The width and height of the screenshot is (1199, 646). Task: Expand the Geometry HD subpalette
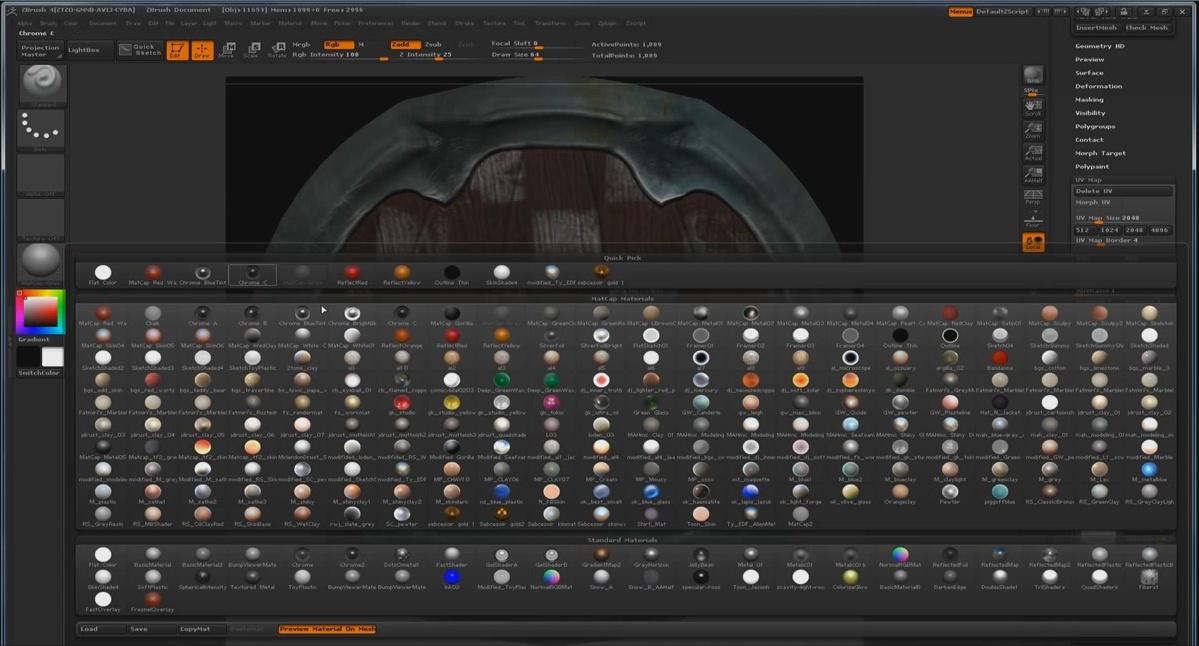pyautogui.click(x=1100, y=46)
